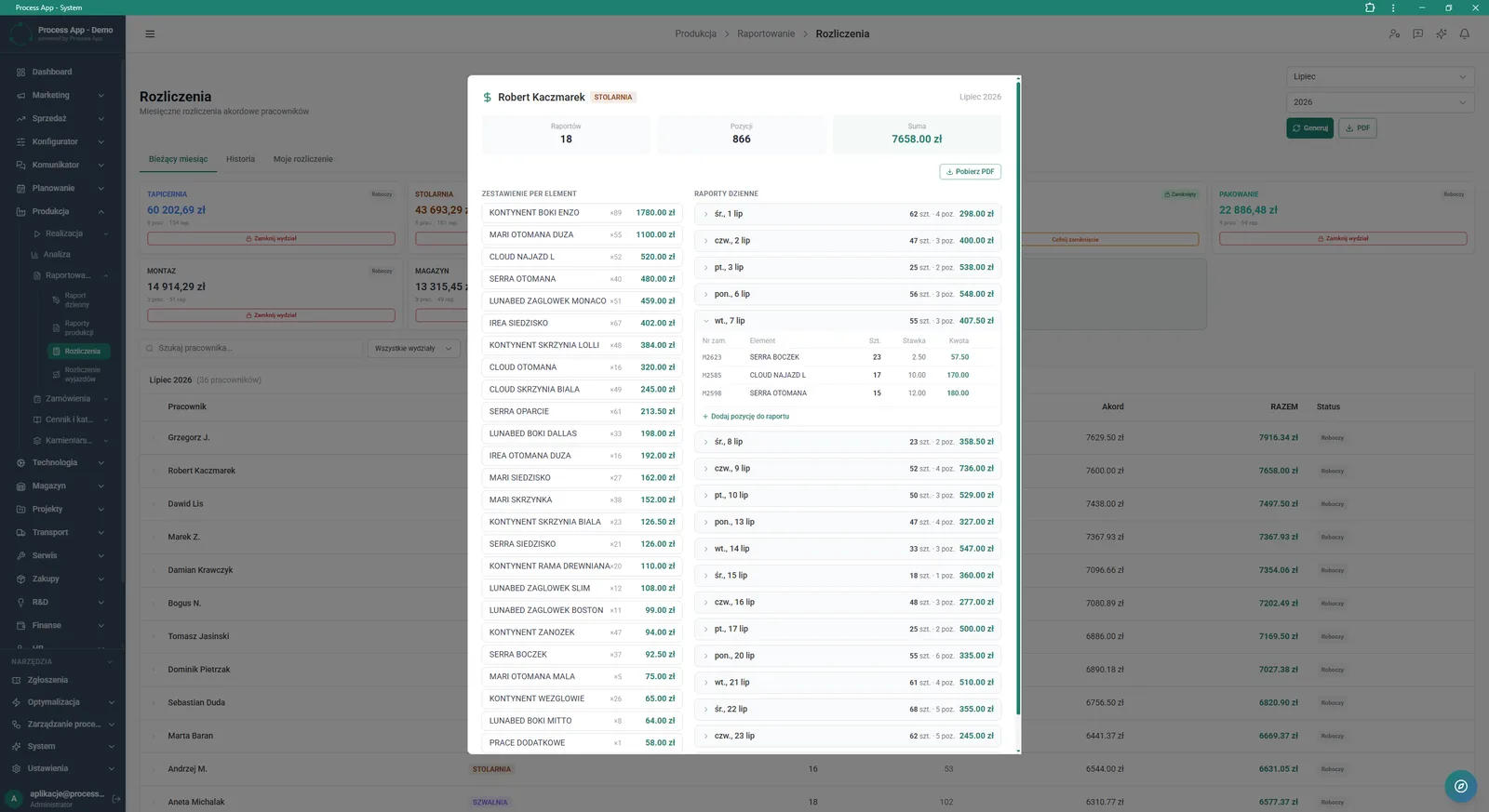Click Zamknij wydział under MONTAZ
This screenshot has height=812, width=1489.
pyautogui.click(x=271, y=315)
